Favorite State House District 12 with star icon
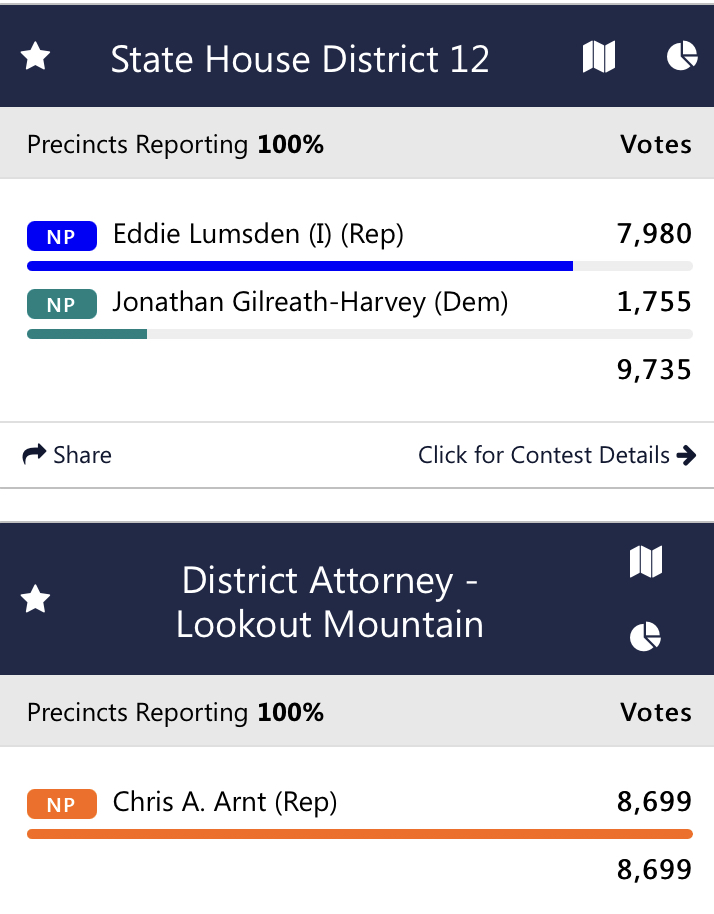 click(36, 57)
